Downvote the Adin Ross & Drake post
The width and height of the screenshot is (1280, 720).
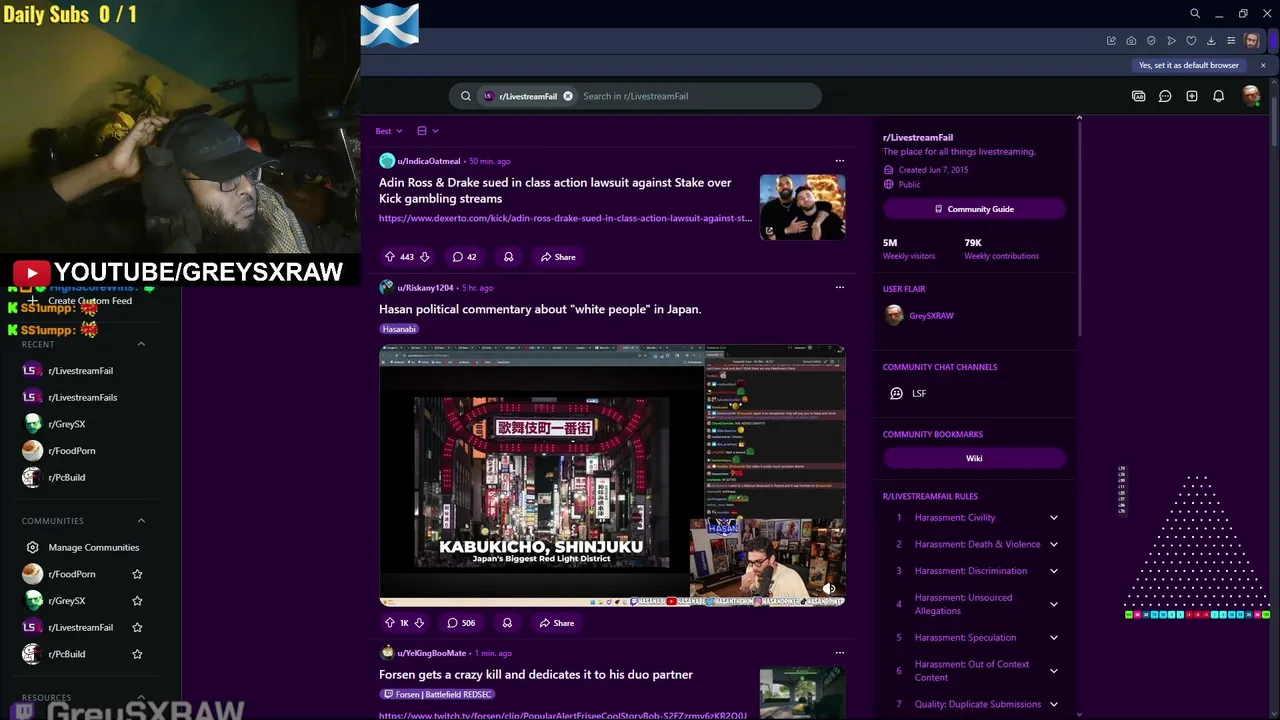click(x=424, y=257)
